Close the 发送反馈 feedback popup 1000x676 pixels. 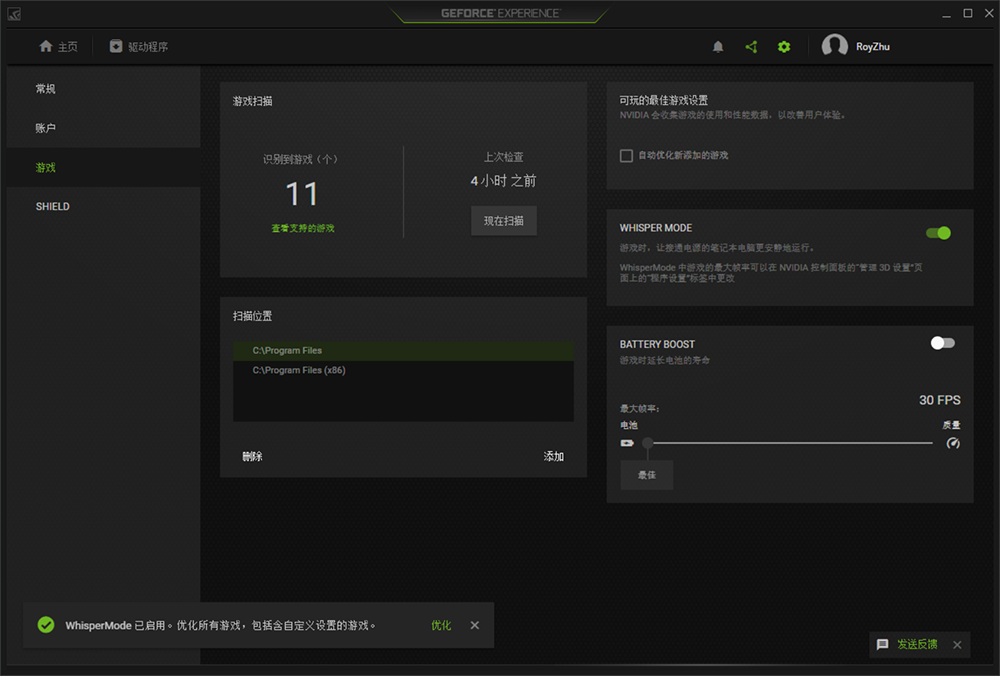(x=957, y=645)
